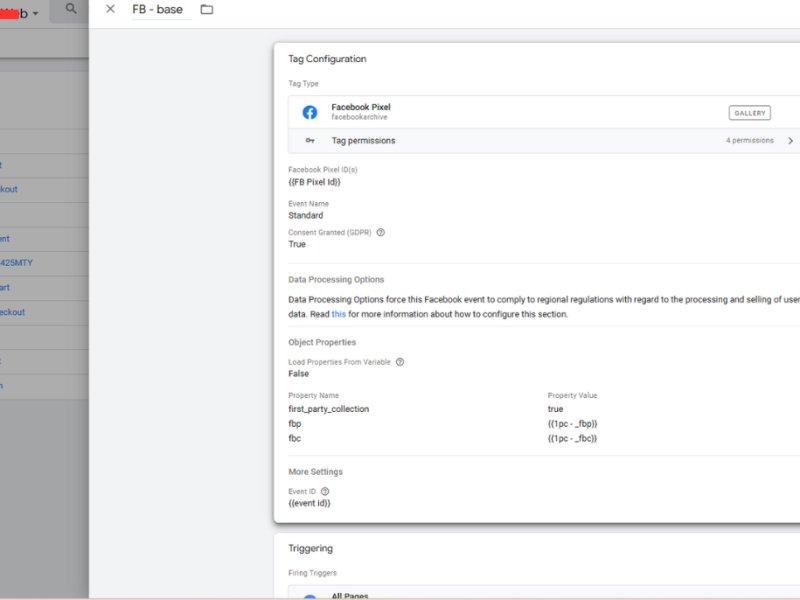800x600 pixels.
Task: Open the Tag permissions row label
Action: click(x=363, y=140)
